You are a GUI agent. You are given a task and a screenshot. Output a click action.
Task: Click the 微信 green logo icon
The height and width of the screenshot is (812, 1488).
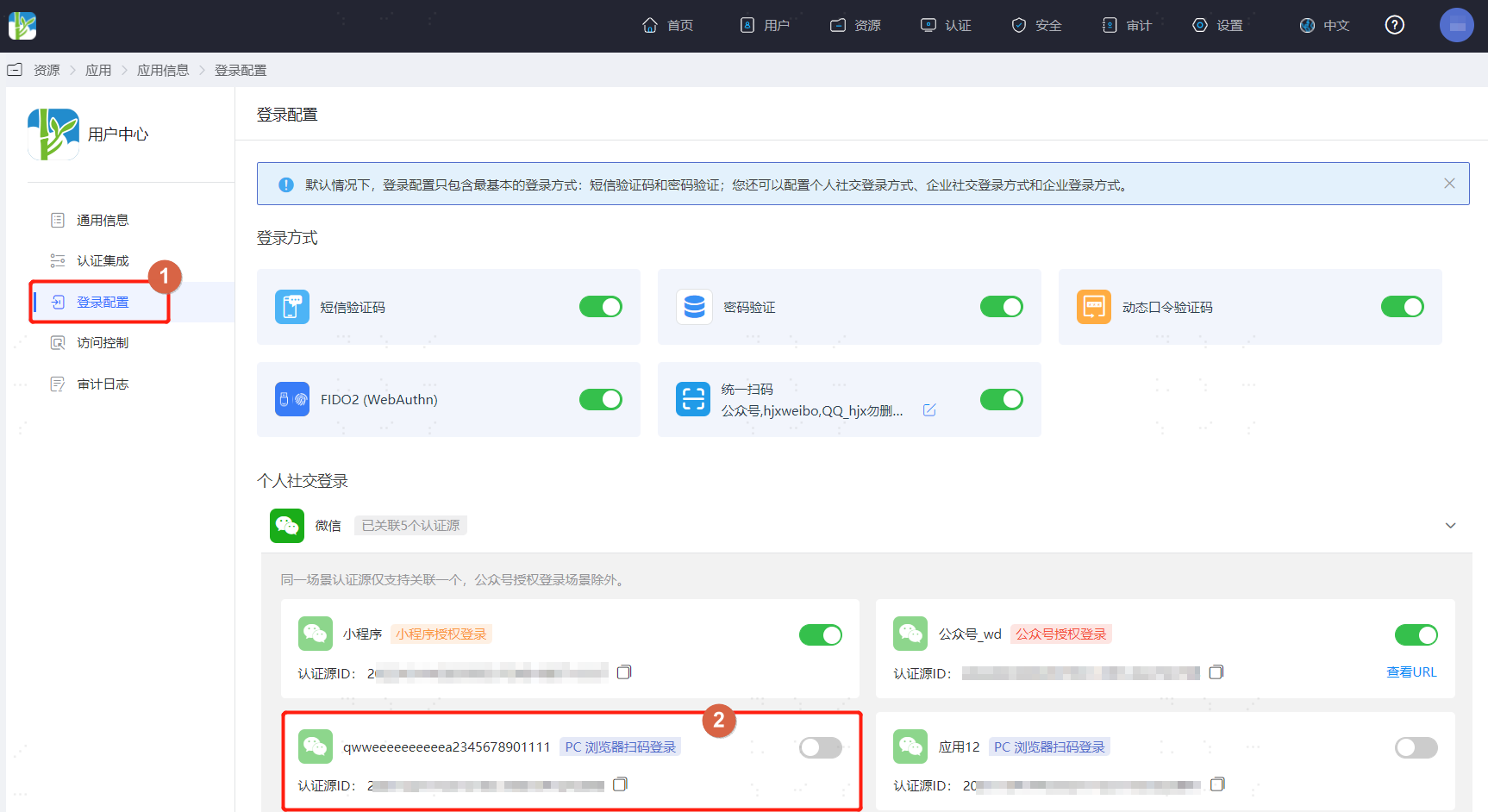(x=287, y=525)
